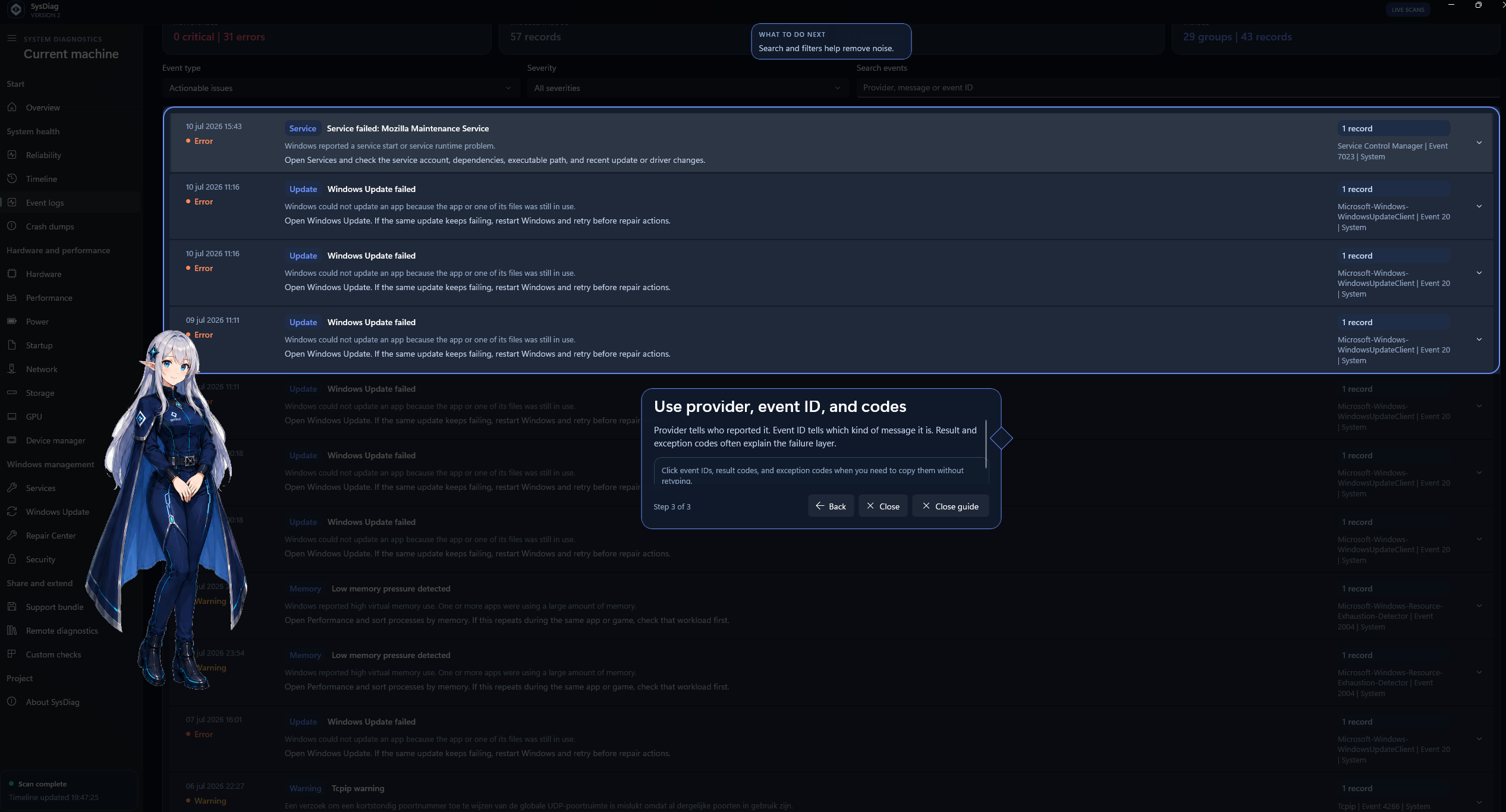Click the Current machine heading

(71, 54)
